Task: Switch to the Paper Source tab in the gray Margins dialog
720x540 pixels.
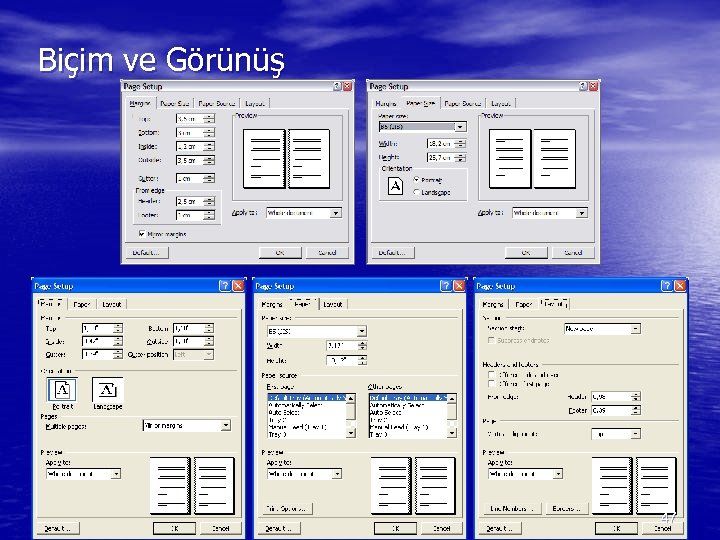Action: 216,103
